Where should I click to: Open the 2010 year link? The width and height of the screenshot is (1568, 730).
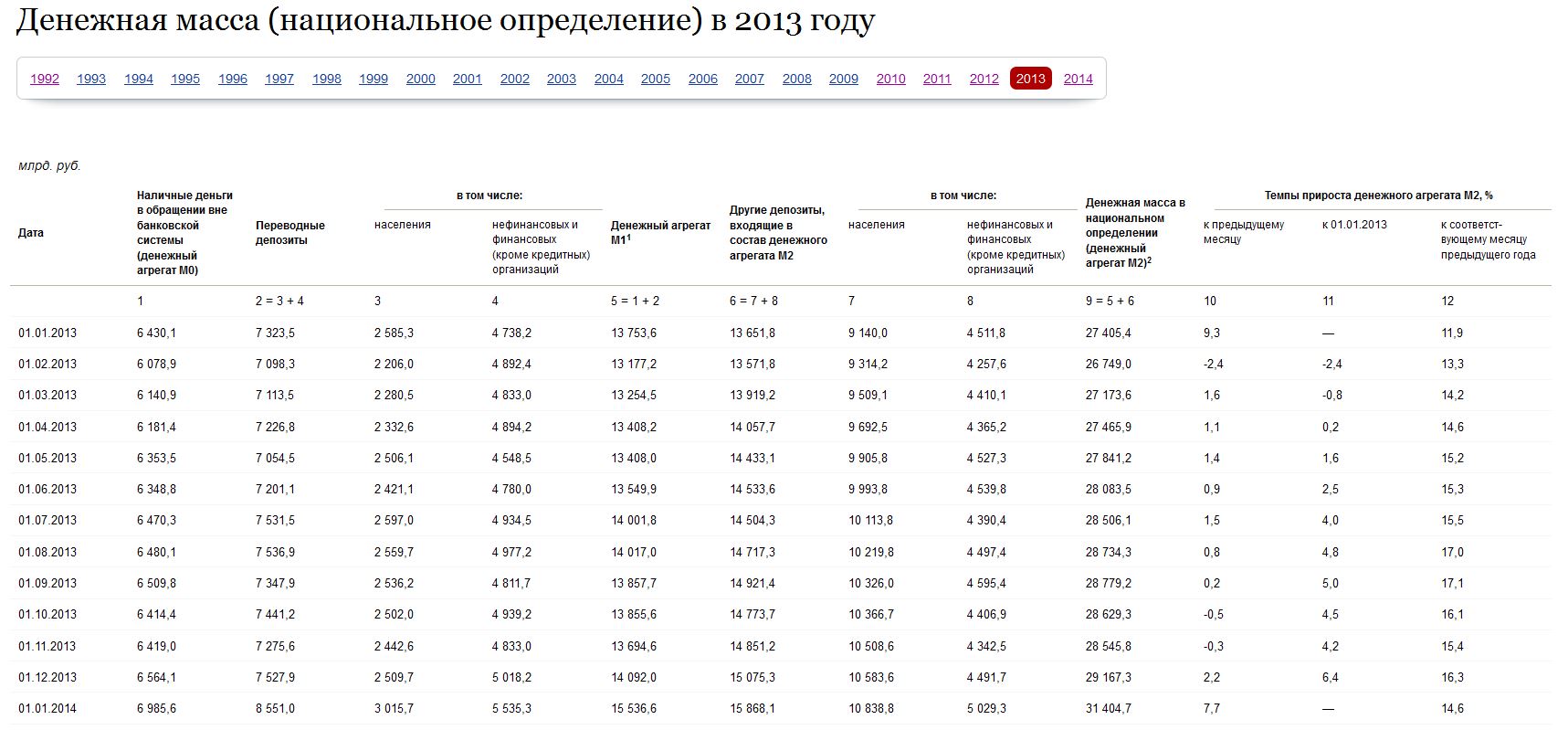point(891,79)
